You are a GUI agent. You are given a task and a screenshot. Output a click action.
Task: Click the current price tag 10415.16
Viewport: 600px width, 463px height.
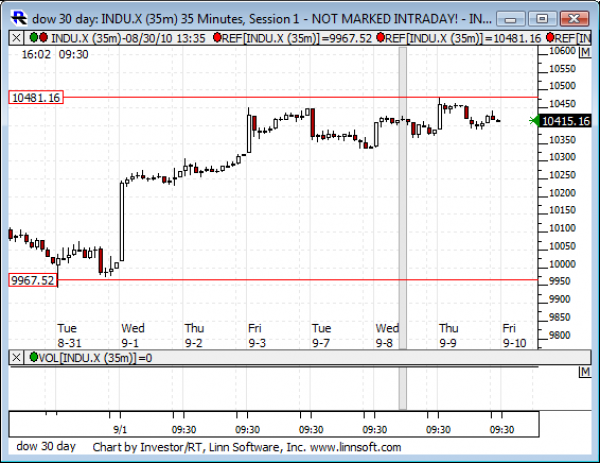(566, 121)
